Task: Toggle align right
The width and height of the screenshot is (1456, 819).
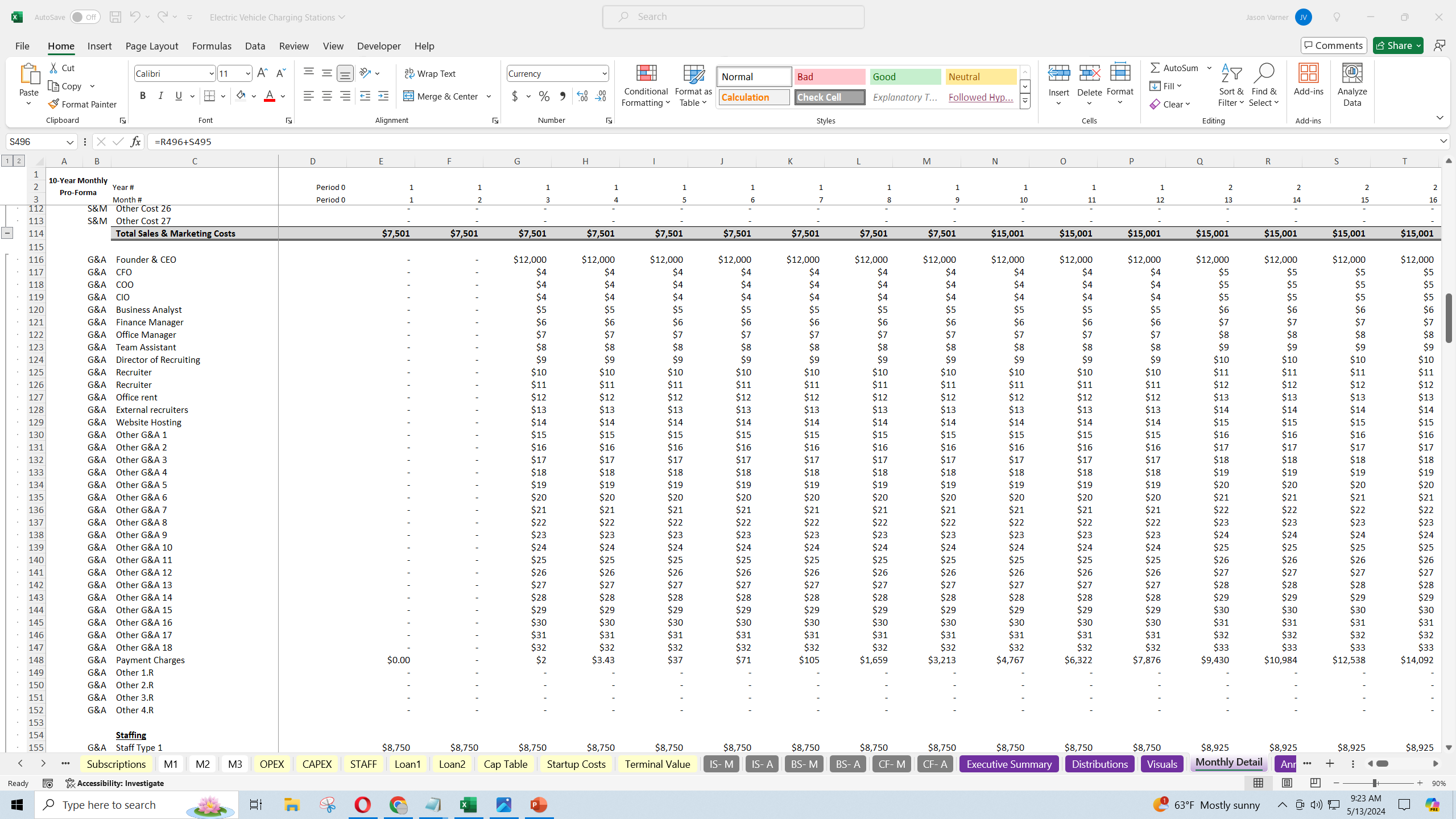Action: click(345, 96)
